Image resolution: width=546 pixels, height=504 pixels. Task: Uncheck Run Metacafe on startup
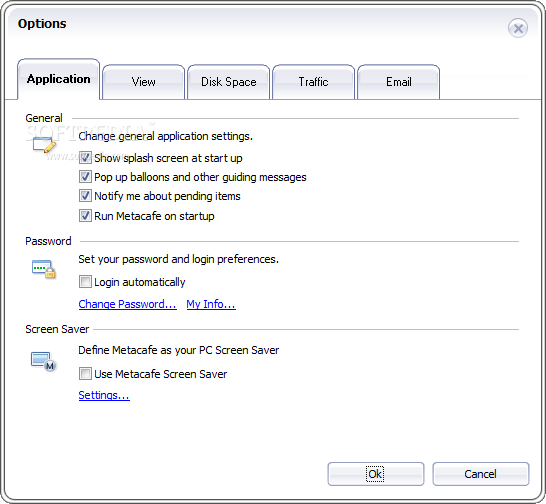pyautogui.click(x=85, y=216)
